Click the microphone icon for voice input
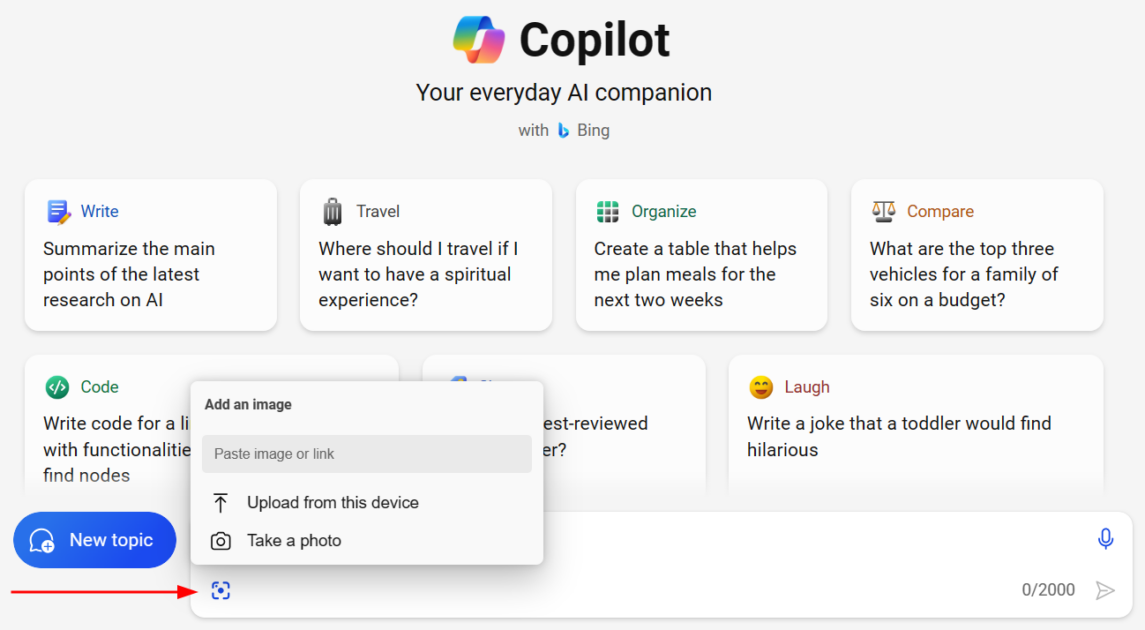This screenshot has height=630, width=1145. point(1105,539)
